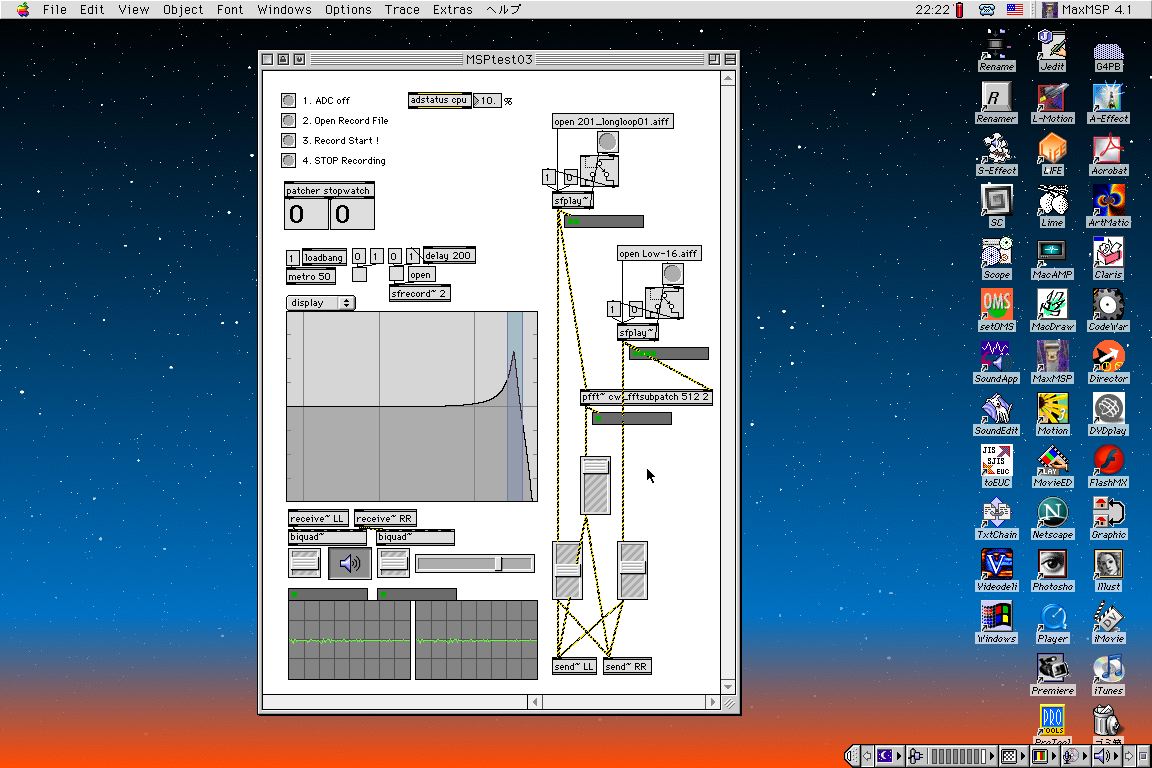Click the 'open Low-16.aiff' message box

[658, 254]
